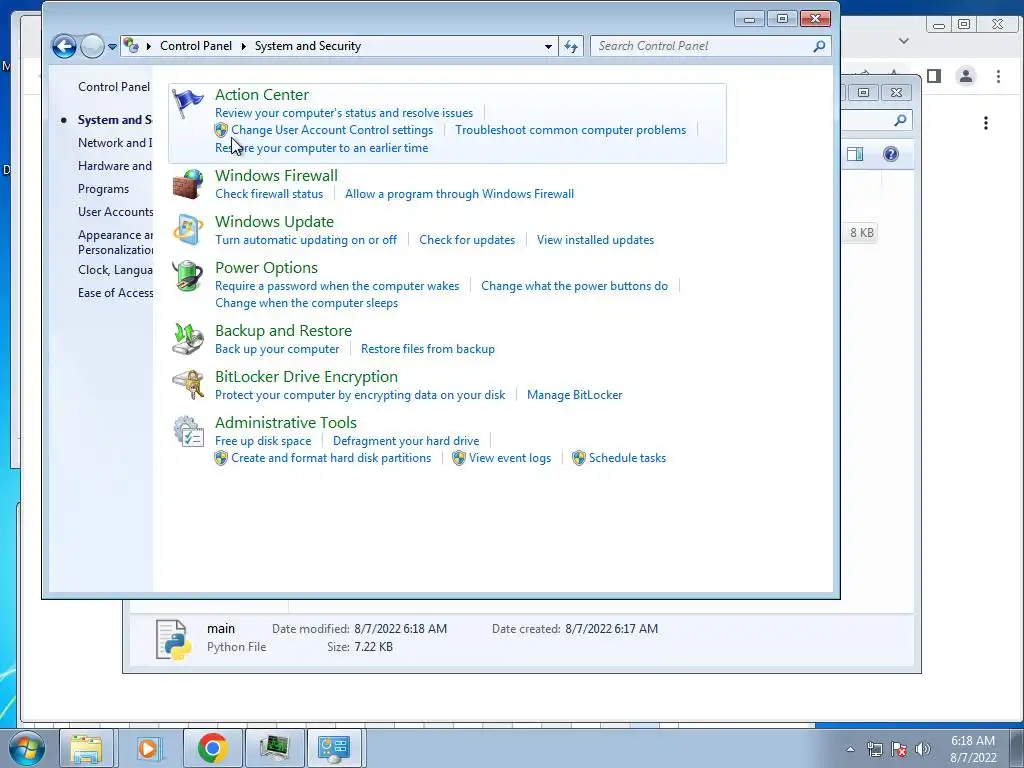Click the Control Panel icon in address bar
The width and height of the screenshot is (1024, 768).
point(131,46)
